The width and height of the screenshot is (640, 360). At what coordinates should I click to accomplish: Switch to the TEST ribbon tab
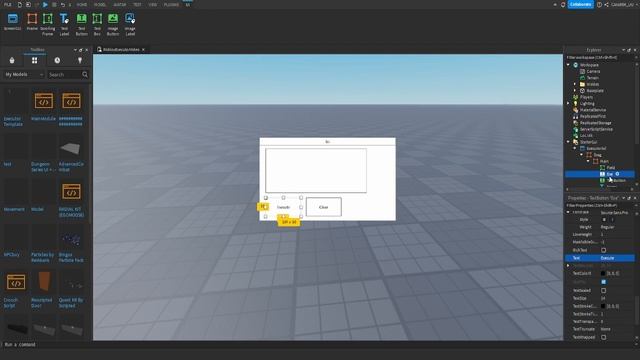click(137, 4)
